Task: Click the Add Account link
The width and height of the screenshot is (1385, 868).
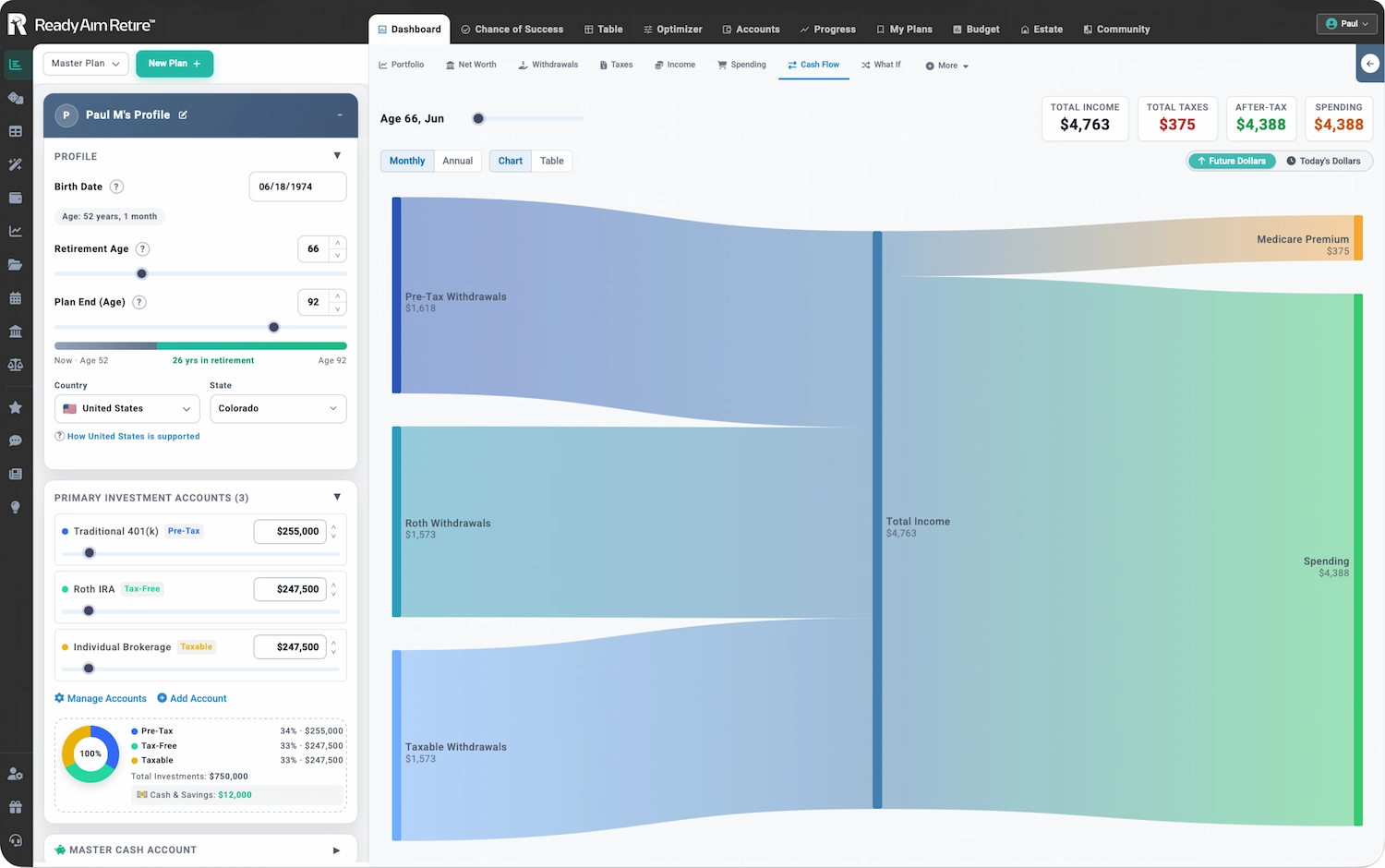Action: (192, 698)
